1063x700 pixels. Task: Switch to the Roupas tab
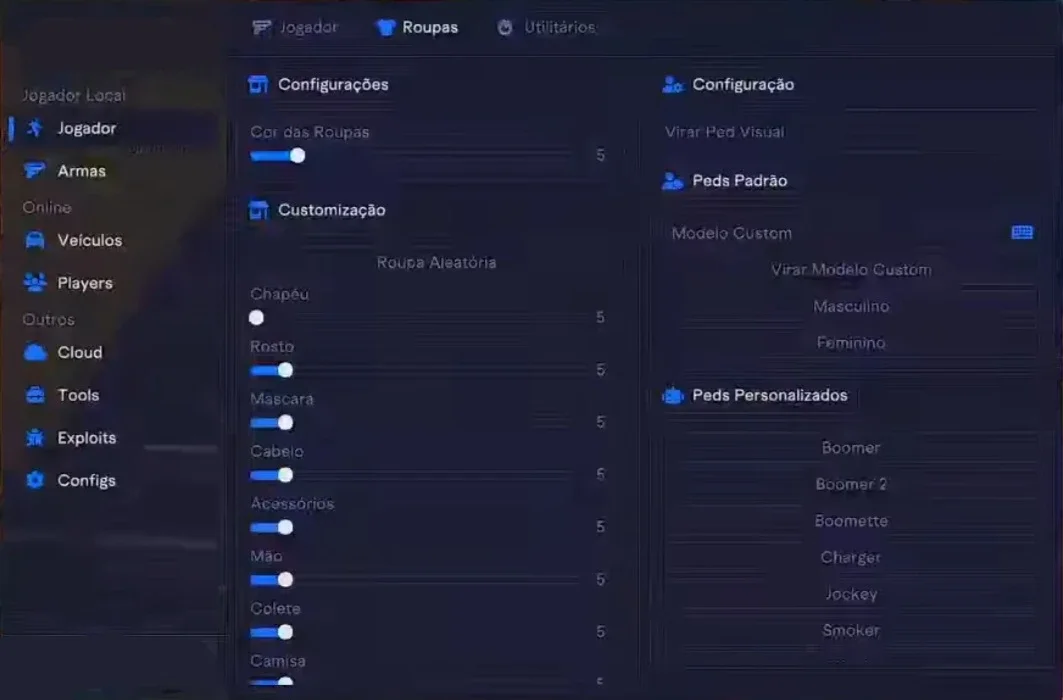(x=418, y=27)
